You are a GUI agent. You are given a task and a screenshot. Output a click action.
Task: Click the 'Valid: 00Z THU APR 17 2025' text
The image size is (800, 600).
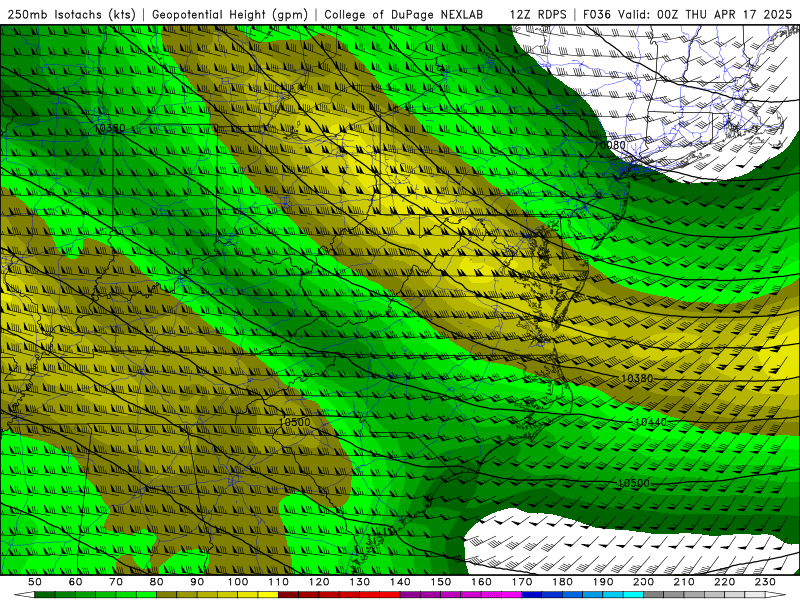(706, 14)
